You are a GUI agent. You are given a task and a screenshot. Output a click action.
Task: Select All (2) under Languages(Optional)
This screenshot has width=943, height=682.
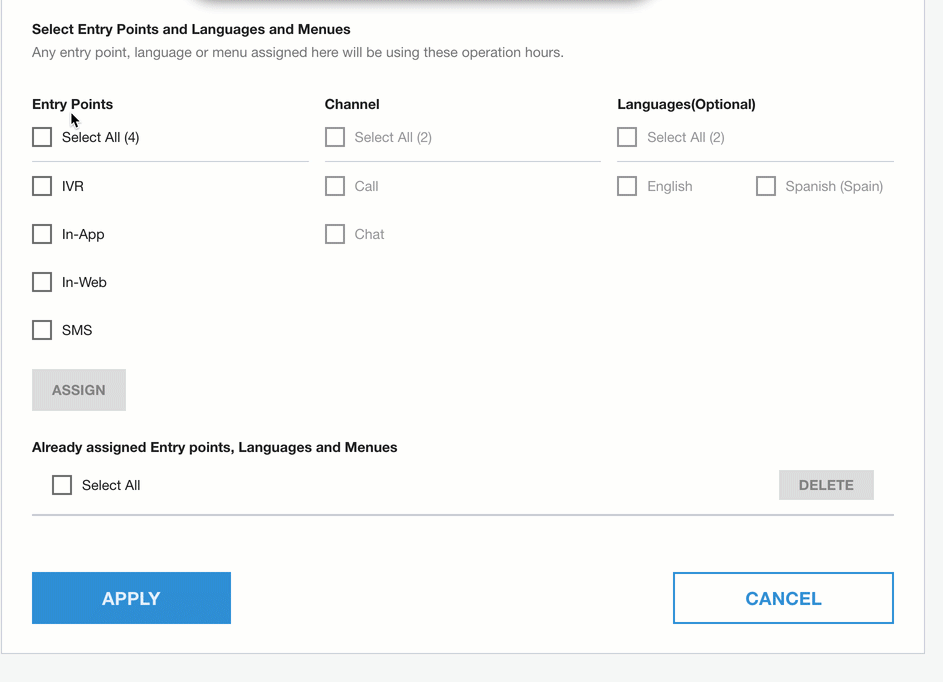626,137
